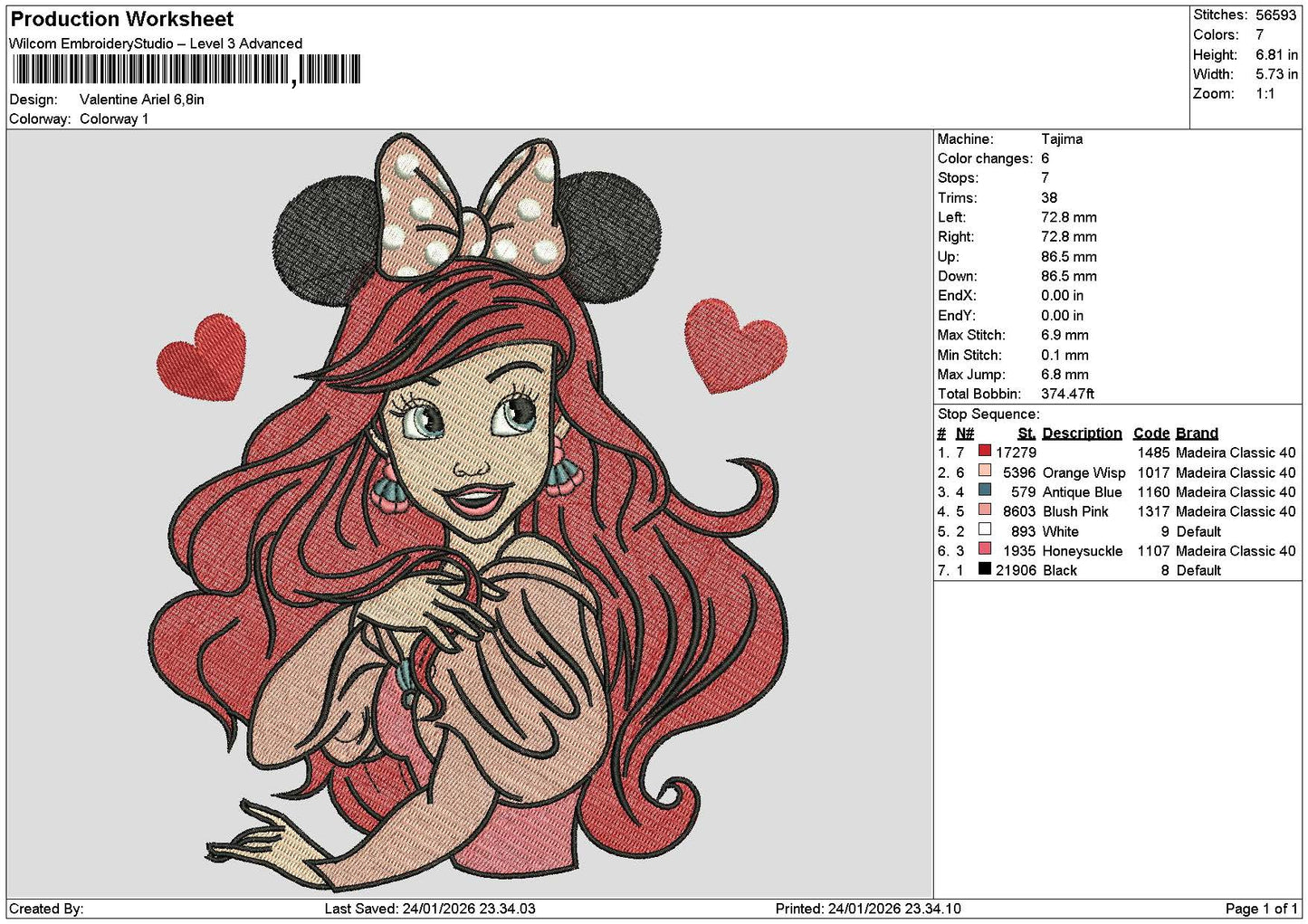Click the Max Jump value 6.8 mm
1308x924 pixels.
[1065, 375]
